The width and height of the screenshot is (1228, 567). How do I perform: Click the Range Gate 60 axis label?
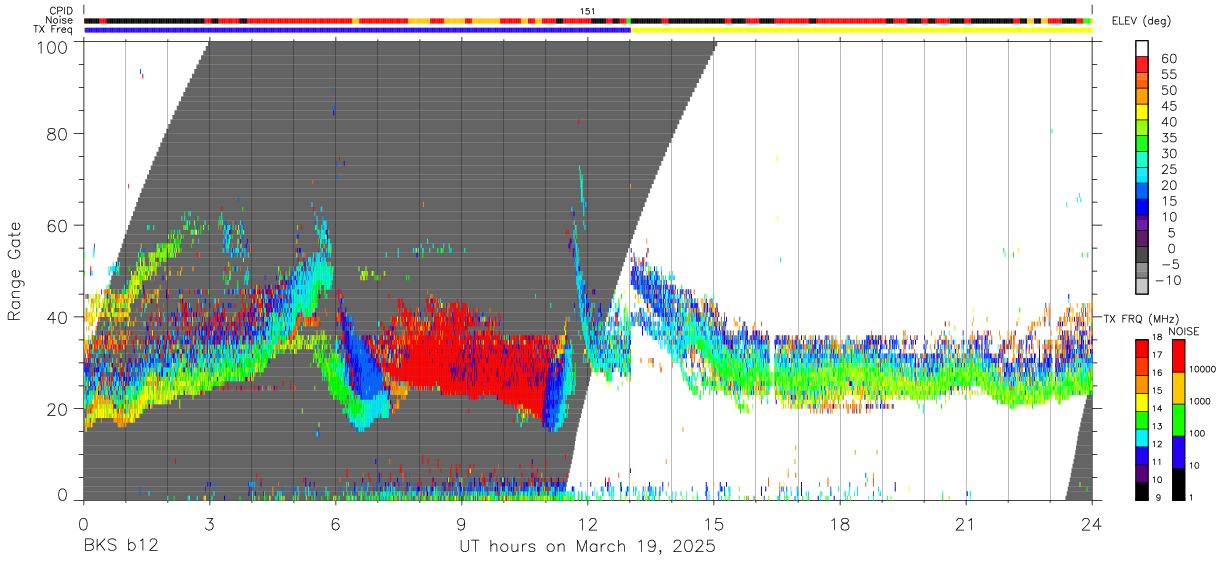click(x=57, y=226)
